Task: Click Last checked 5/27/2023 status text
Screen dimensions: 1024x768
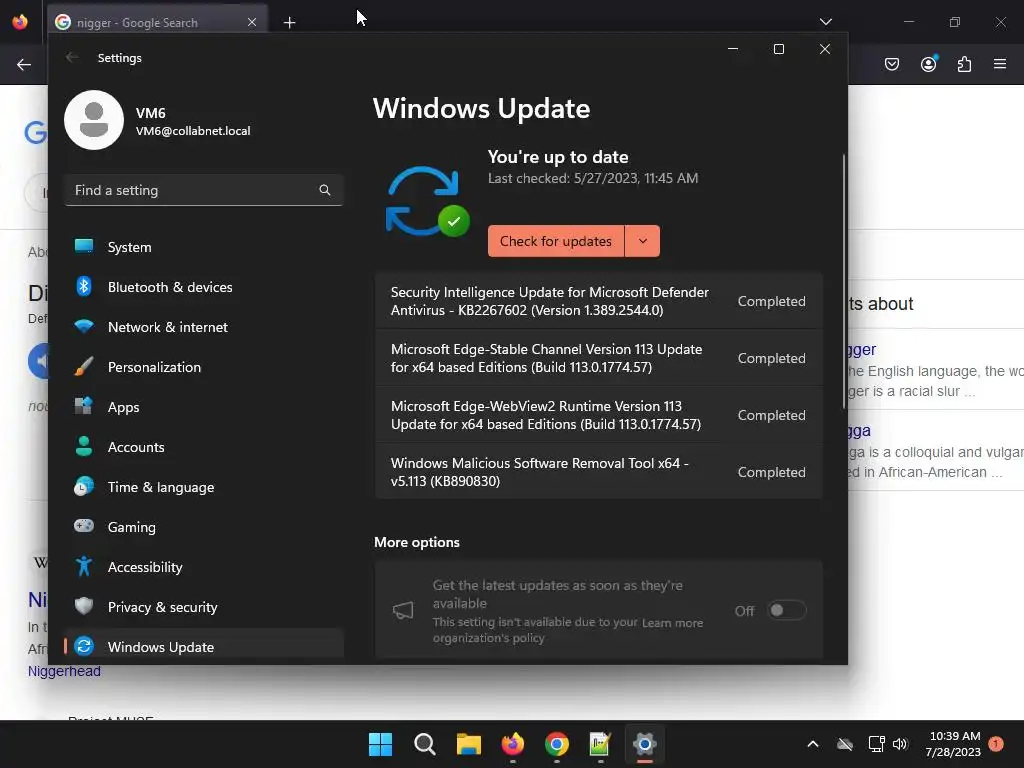Action: coord(593,178)
